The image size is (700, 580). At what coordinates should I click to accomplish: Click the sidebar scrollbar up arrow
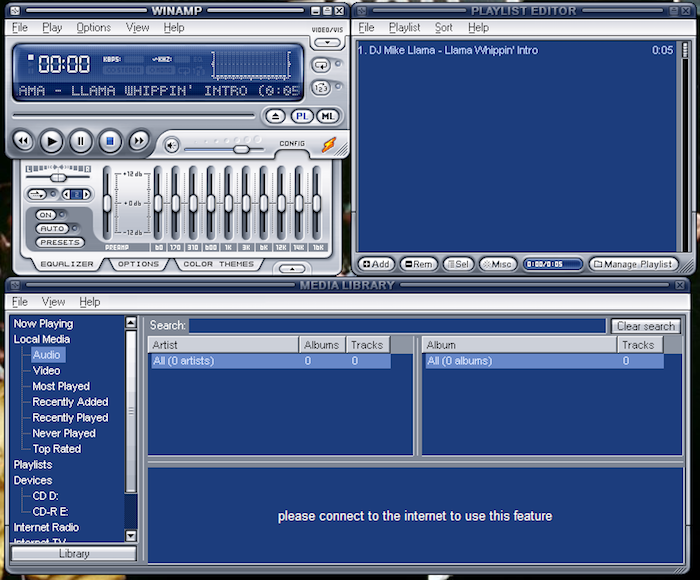(x=131, y=322)
